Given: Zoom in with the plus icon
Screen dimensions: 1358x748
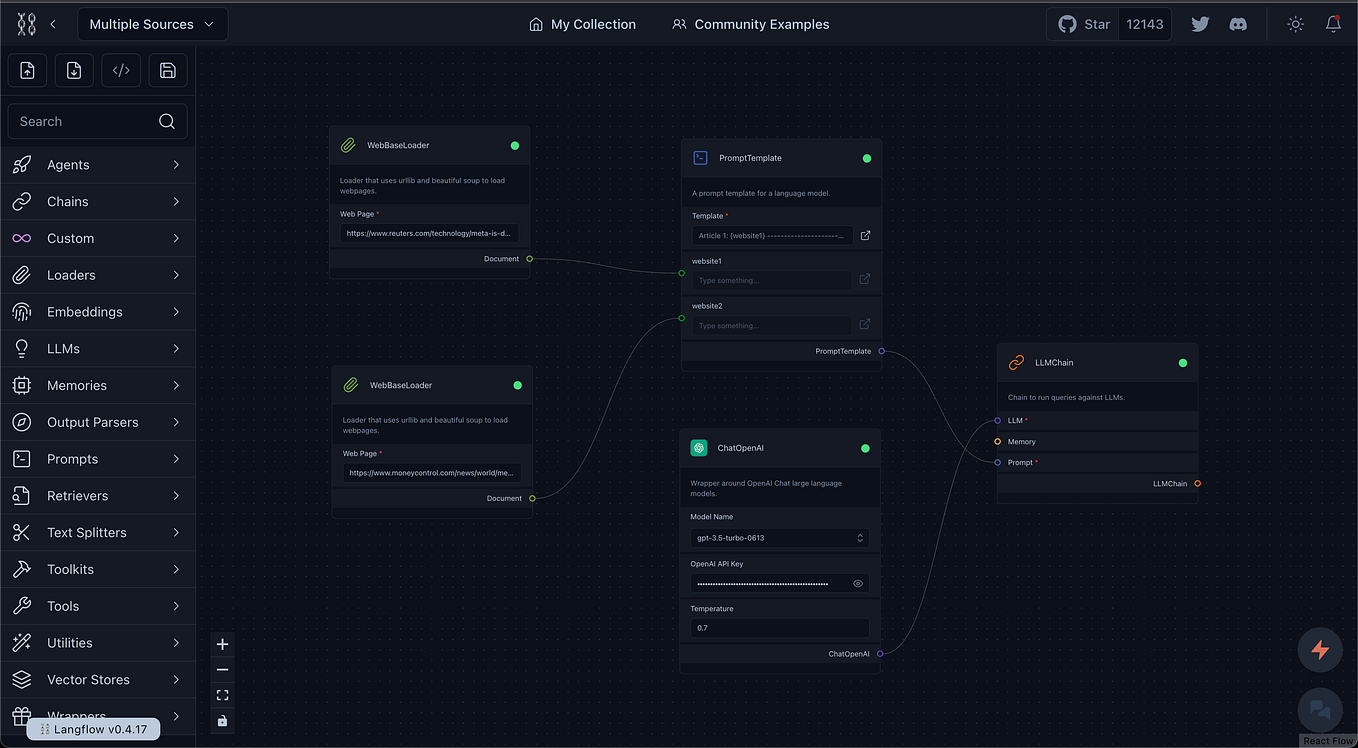Looking at the screenshot, I should click(222, 644).
